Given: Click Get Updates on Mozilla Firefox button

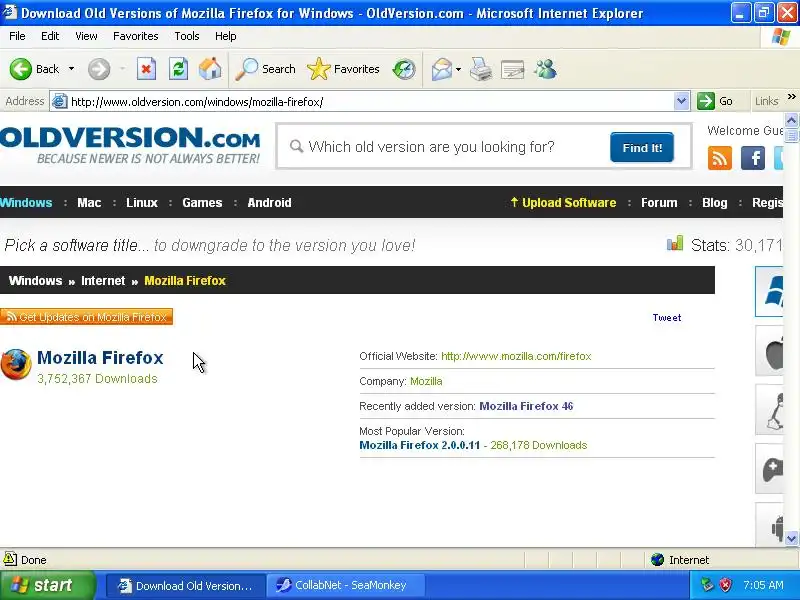Looking at the screenshot, I should pos(86,317).
